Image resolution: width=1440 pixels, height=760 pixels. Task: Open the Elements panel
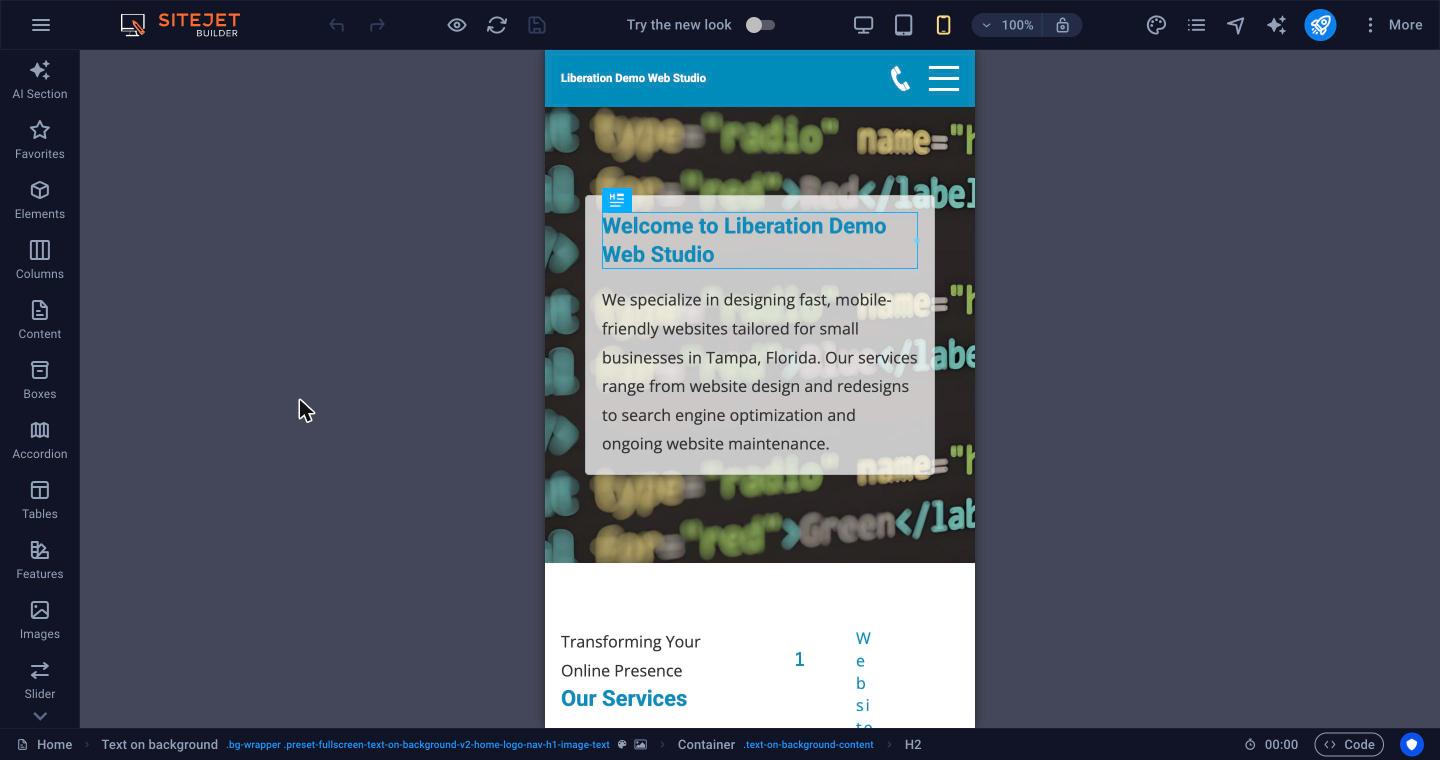[40, 200]
